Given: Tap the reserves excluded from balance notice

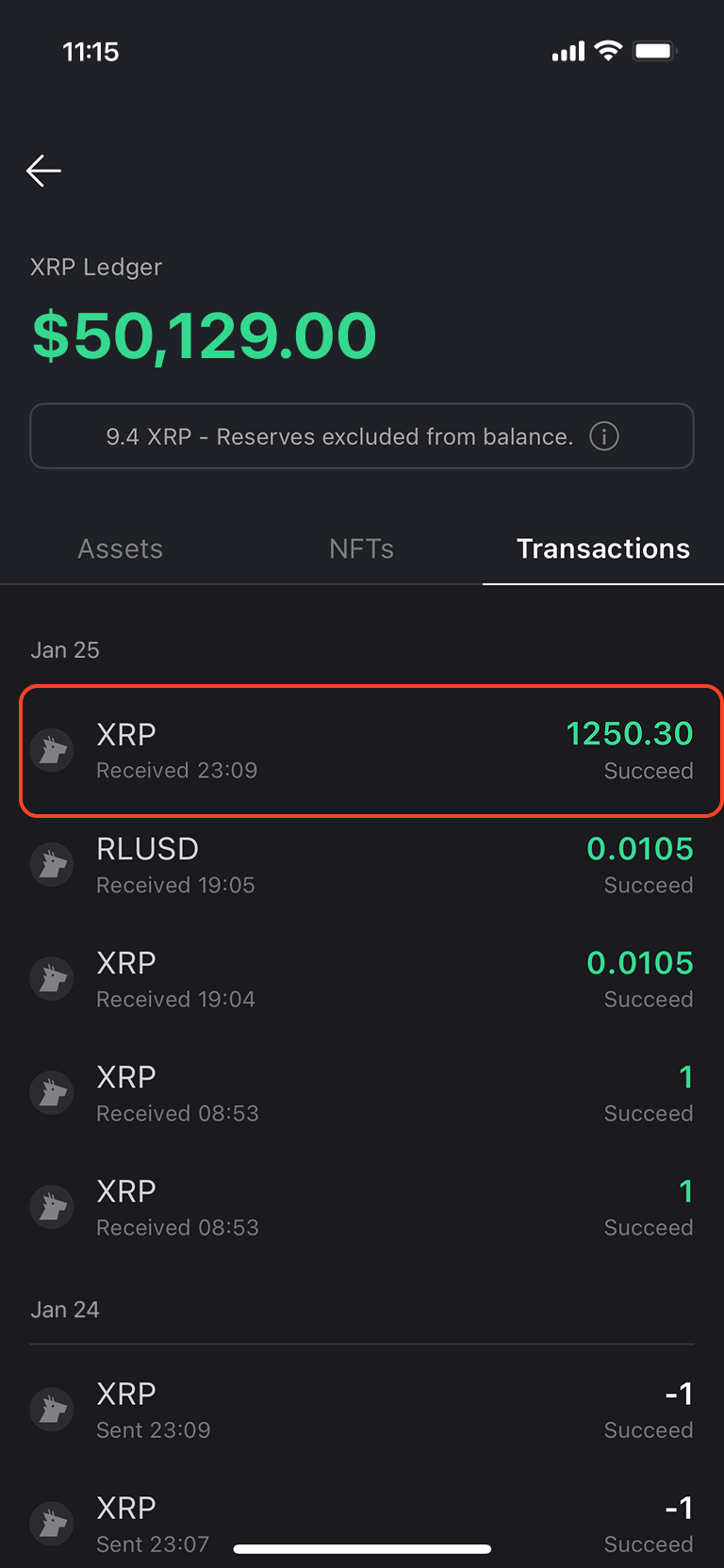Looking at the screenshot, I should point(339,436).
